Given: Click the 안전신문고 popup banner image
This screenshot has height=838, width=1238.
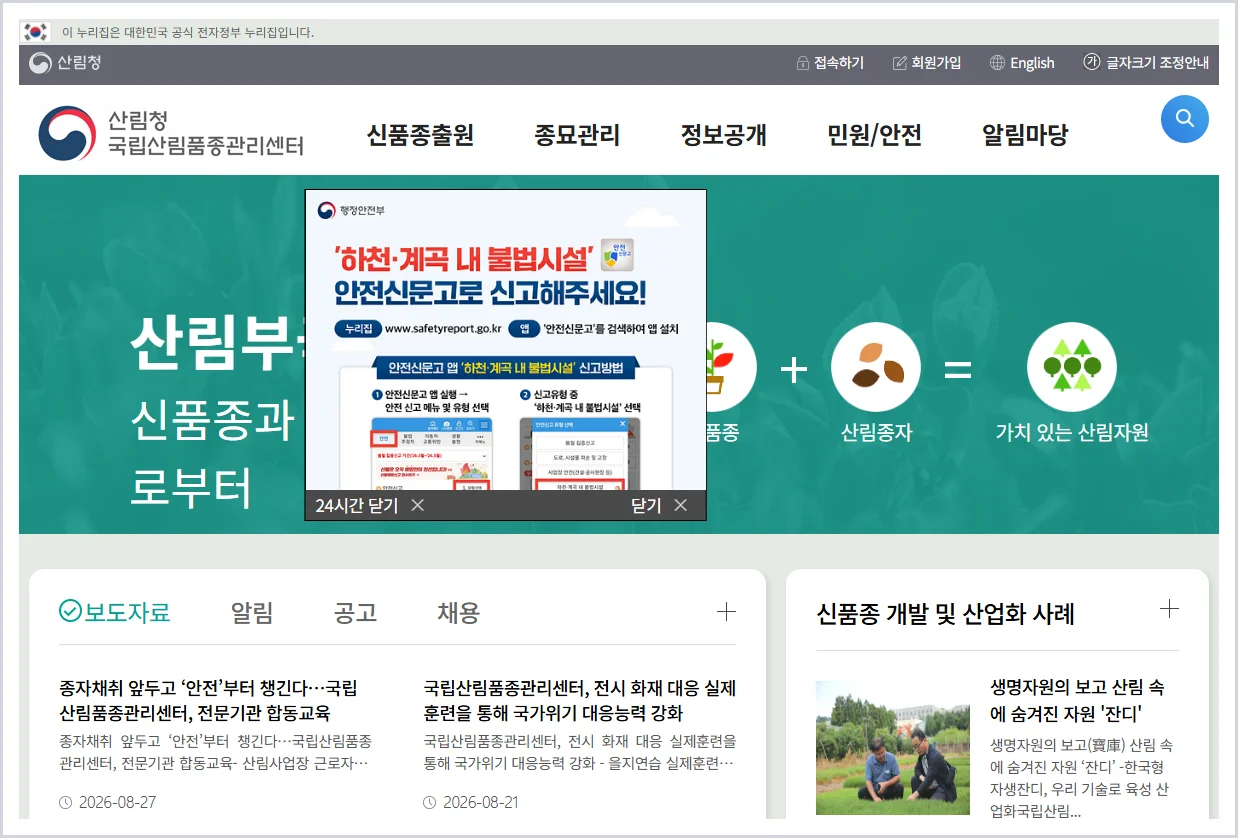Looking at the screenshot, I should click(x=506, y=340).
